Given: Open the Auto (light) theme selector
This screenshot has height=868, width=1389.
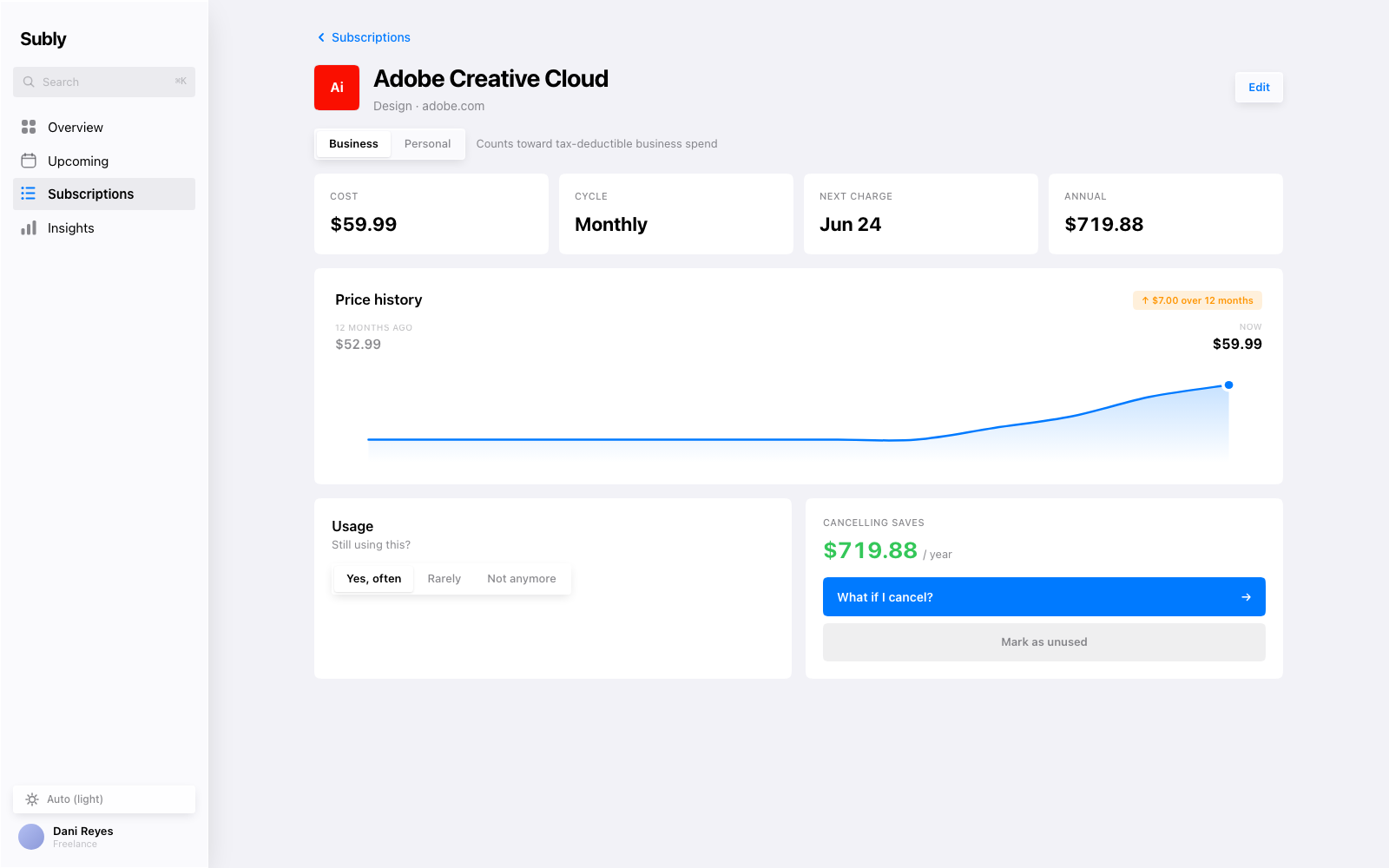Looking at the screenshot, I should 104,799.
